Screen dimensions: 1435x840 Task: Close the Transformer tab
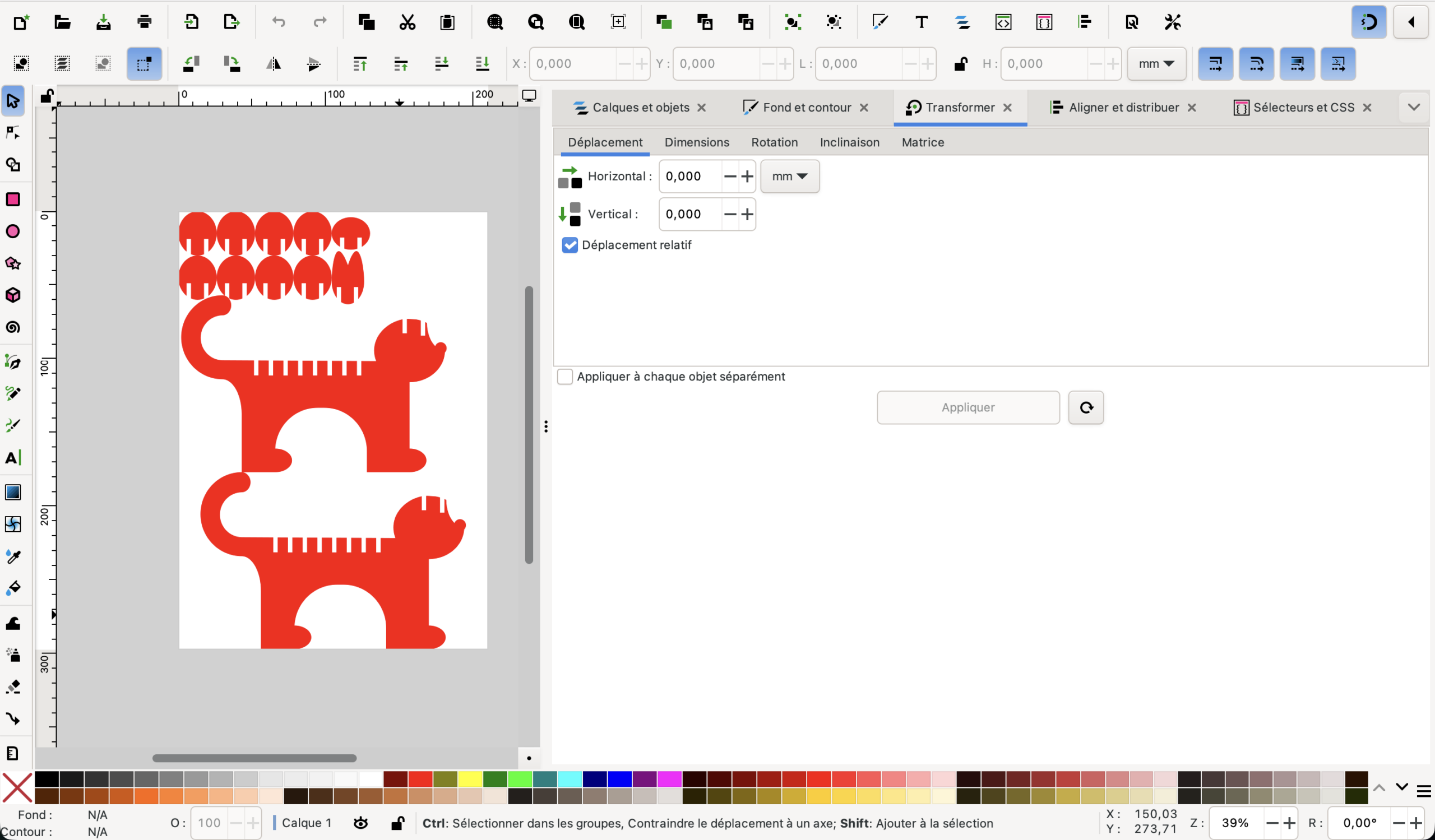coord(1007,108)
